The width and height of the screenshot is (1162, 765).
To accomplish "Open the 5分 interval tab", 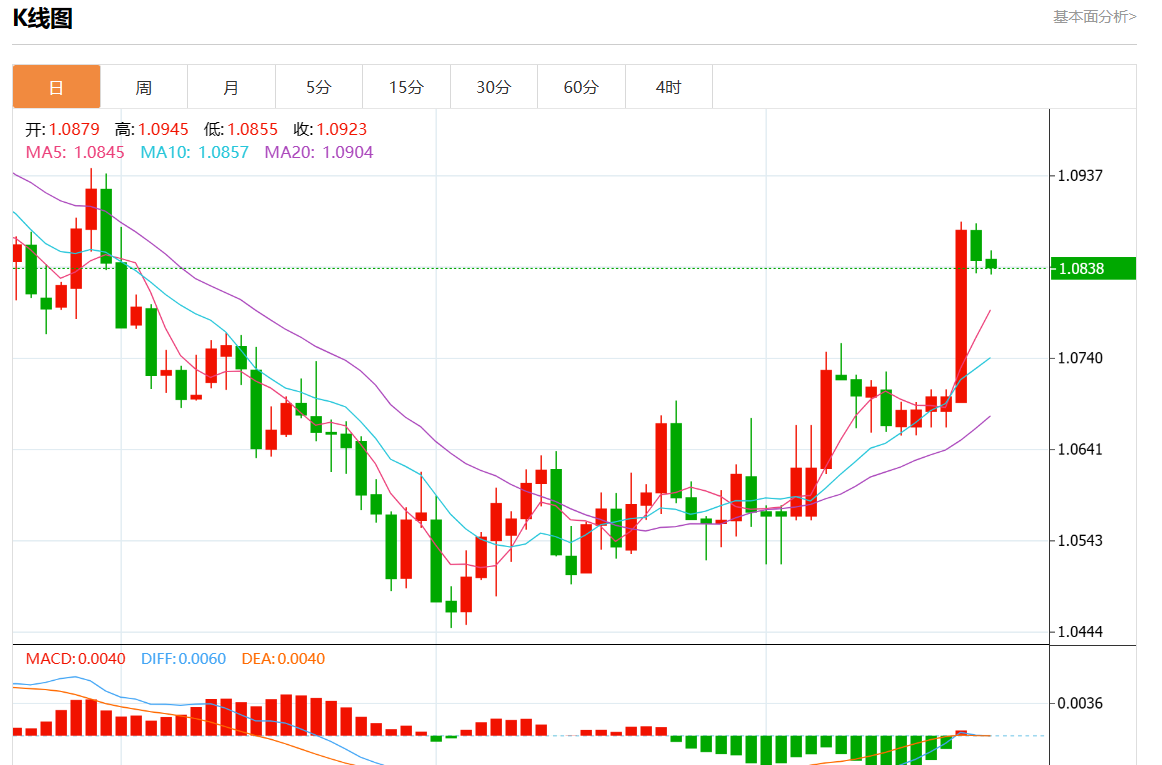I will [x=319, y=87].
